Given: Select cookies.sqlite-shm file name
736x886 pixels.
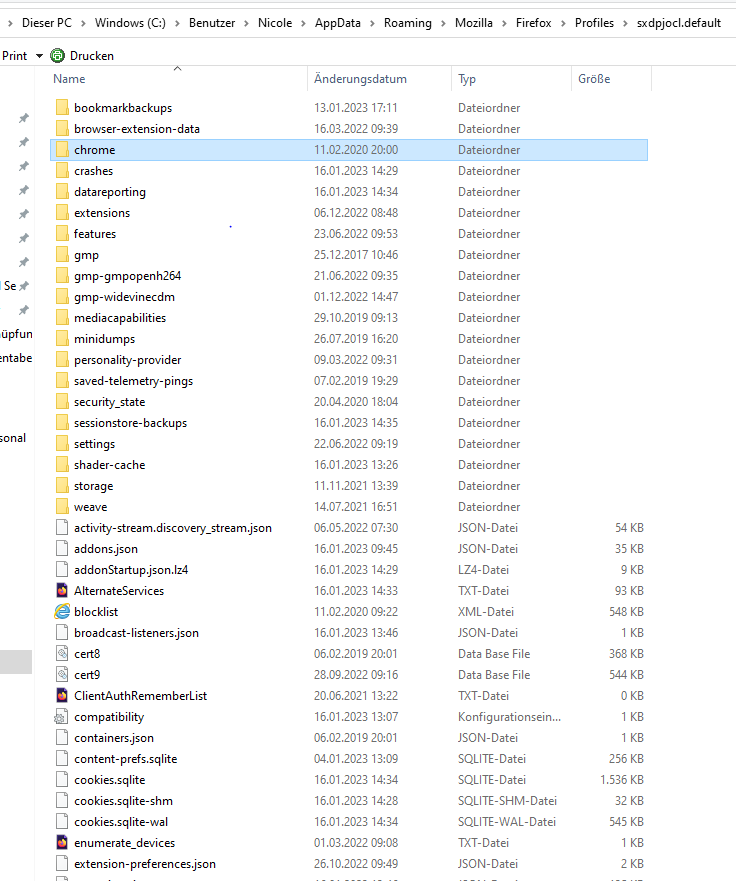Looking at the screenshot, I should point(123,801).
